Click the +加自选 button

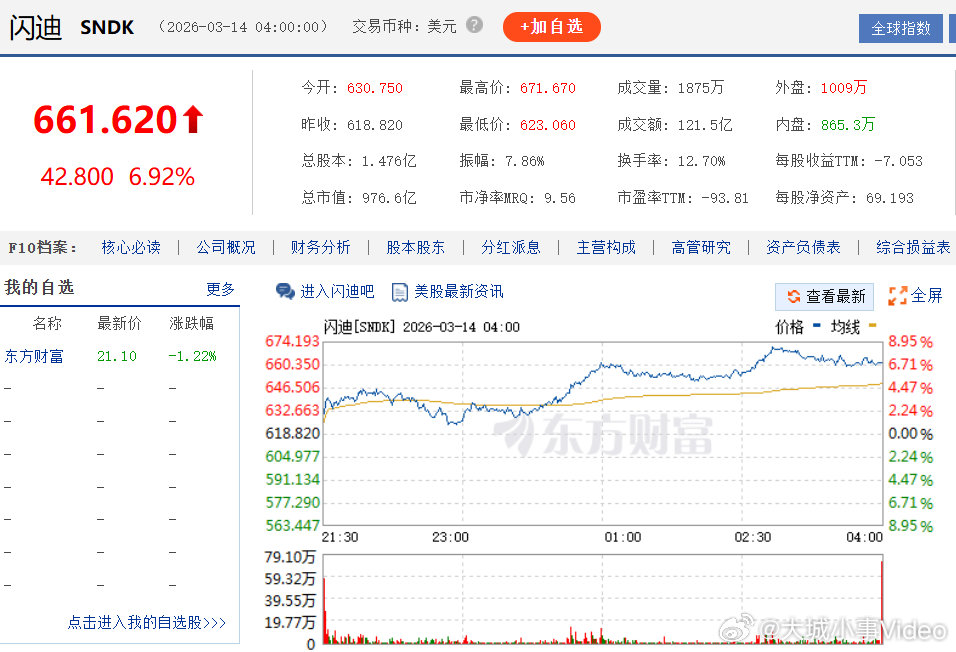coord(552,27)
